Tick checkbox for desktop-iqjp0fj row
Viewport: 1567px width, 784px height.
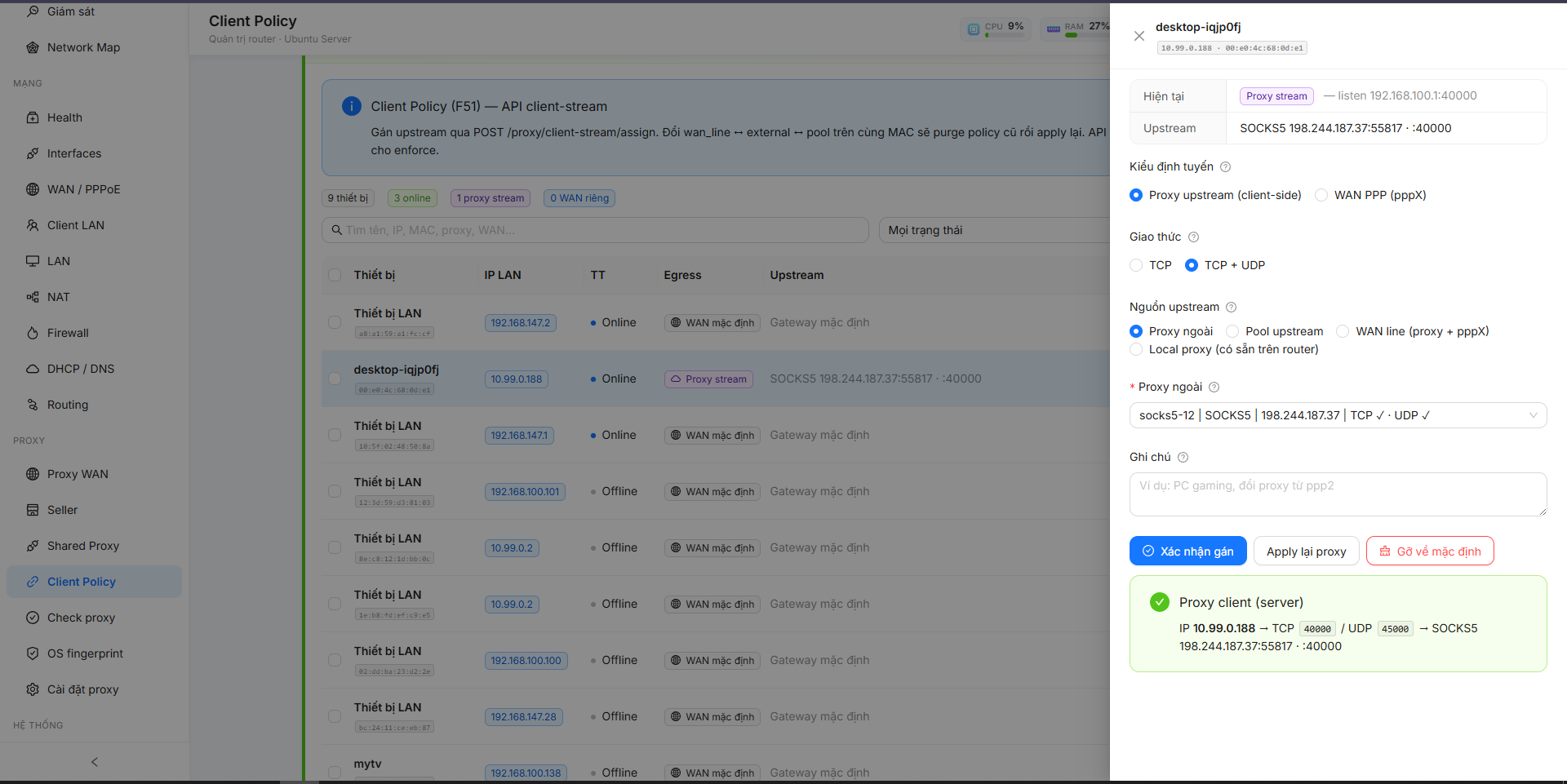point(335,379)
